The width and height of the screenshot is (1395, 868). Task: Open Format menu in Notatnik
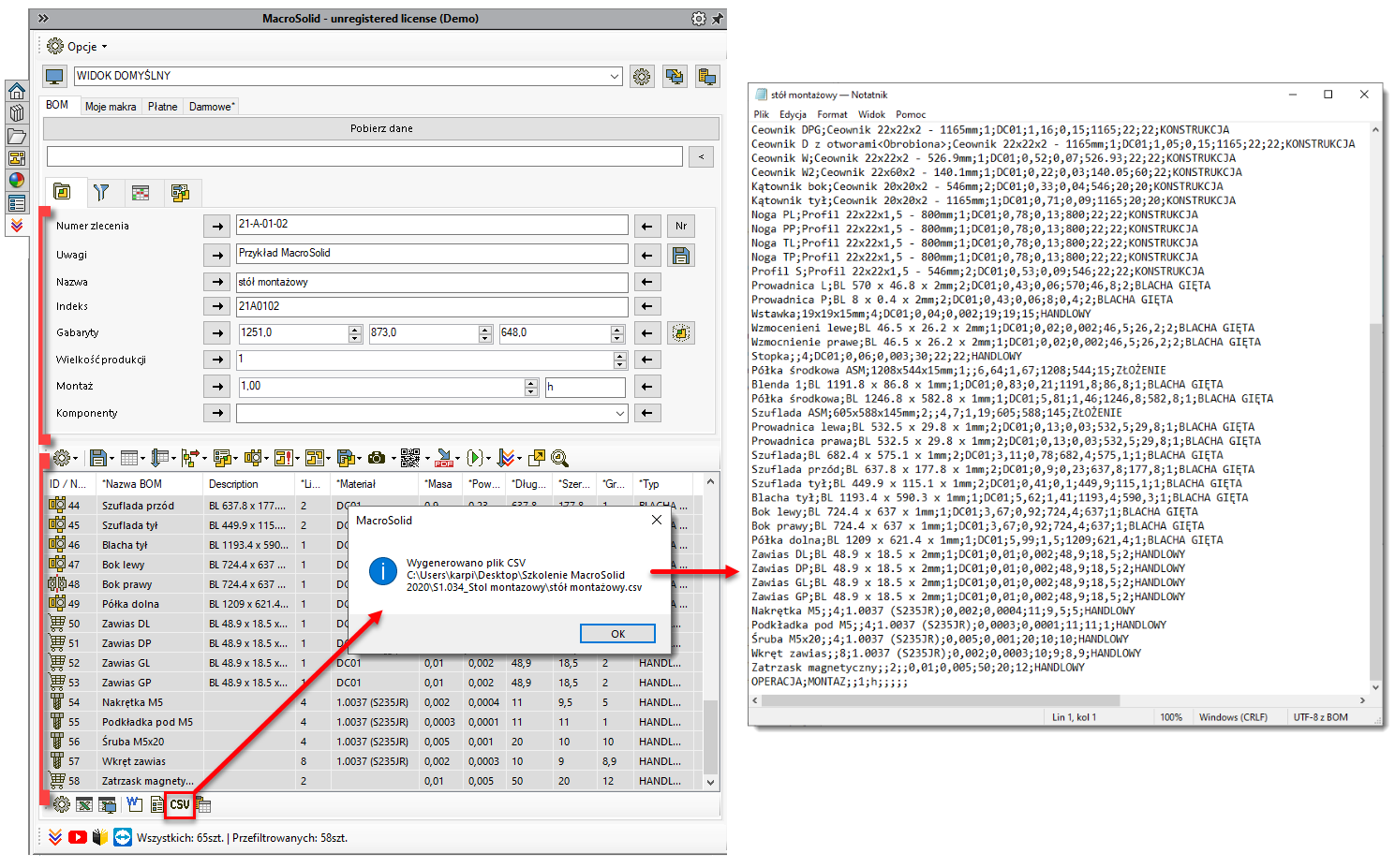click(x=832, y=114)
